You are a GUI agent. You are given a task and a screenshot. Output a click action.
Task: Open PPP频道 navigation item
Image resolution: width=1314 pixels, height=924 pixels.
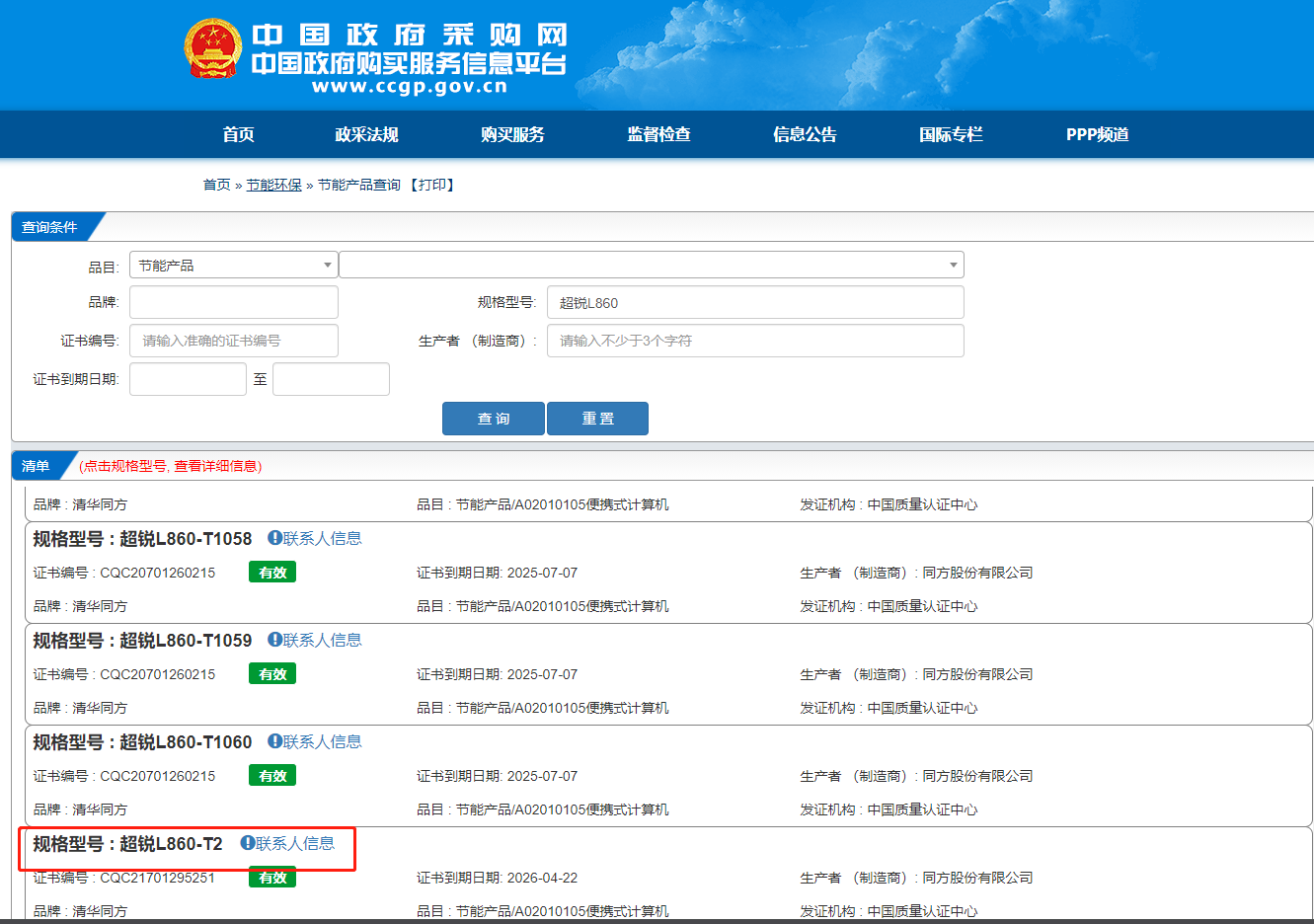pyautogui.click(x=1097, y=134)
